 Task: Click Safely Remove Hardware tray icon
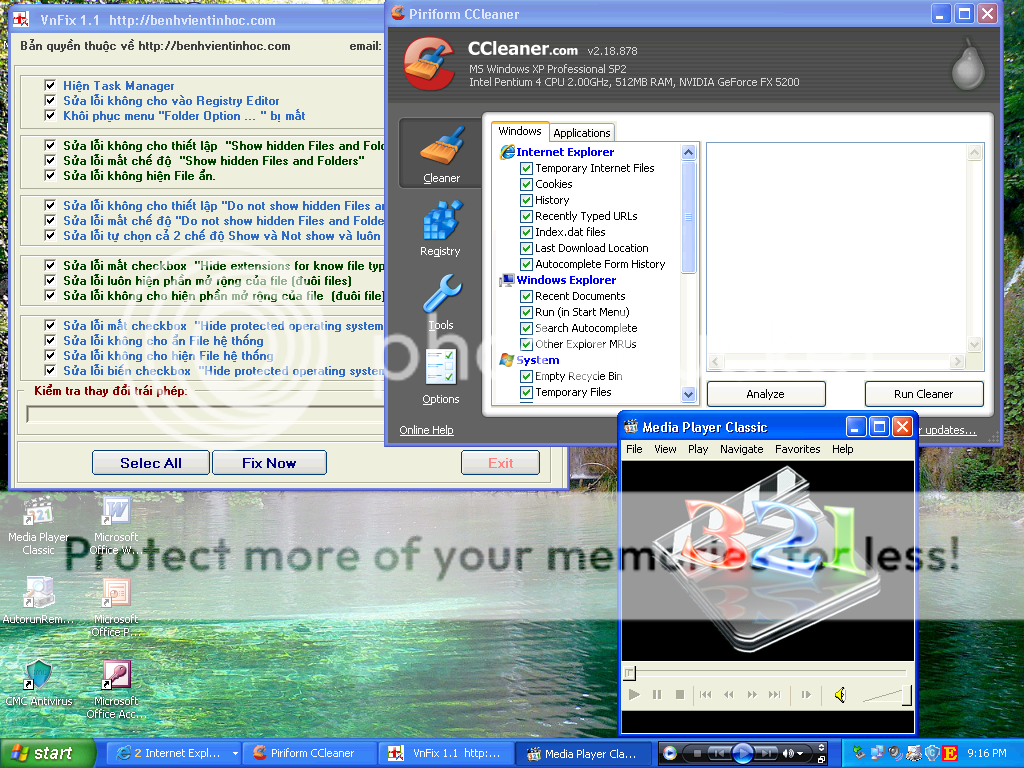coord(859,753)
